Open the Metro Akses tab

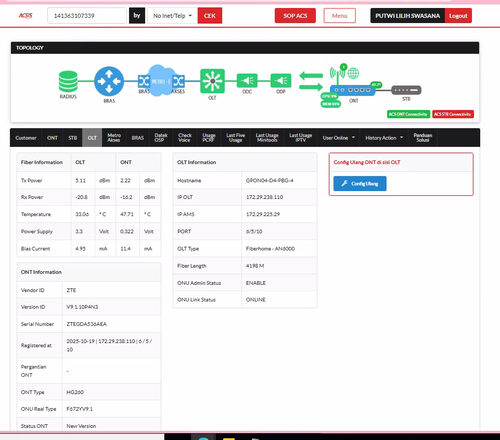click(x=114, y=138)
